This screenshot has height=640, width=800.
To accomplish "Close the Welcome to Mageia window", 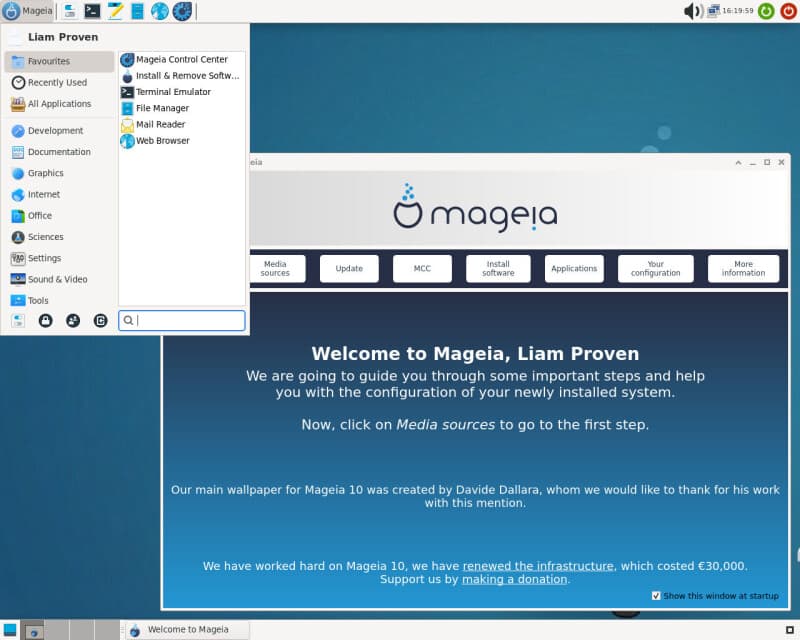I will tap(781, 162).
